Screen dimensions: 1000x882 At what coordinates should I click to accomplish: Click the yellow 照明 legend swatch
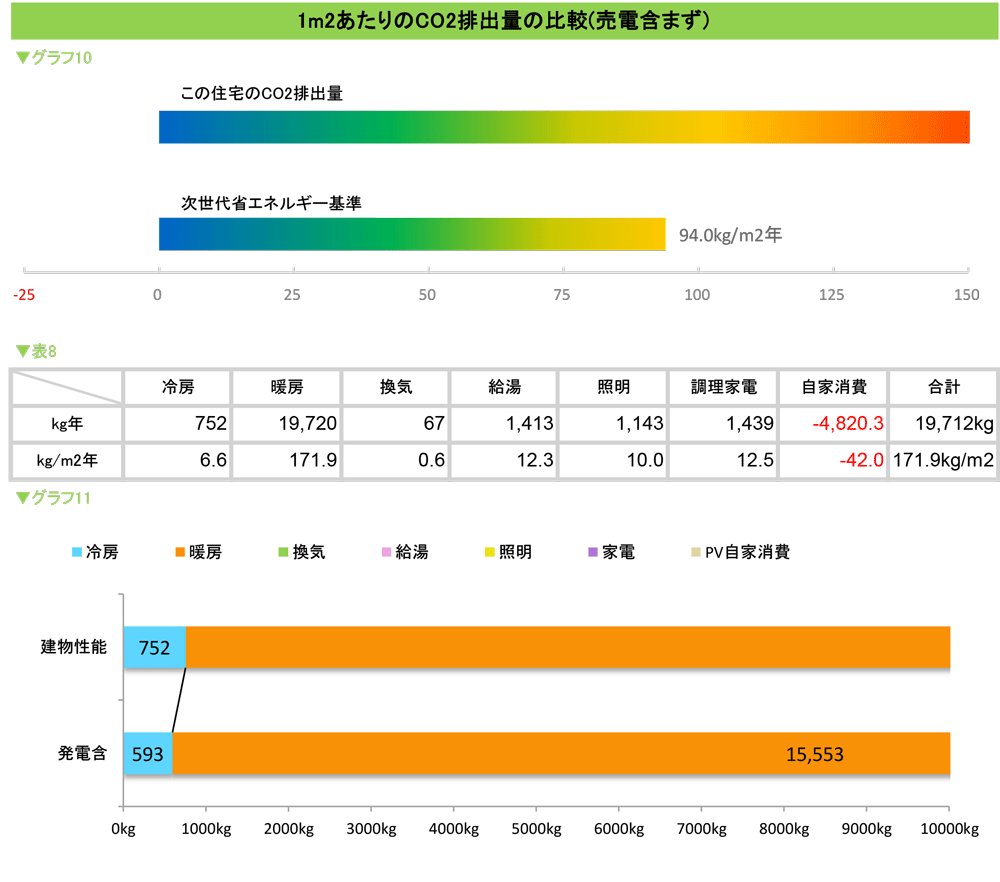click(x=490, y=552)
